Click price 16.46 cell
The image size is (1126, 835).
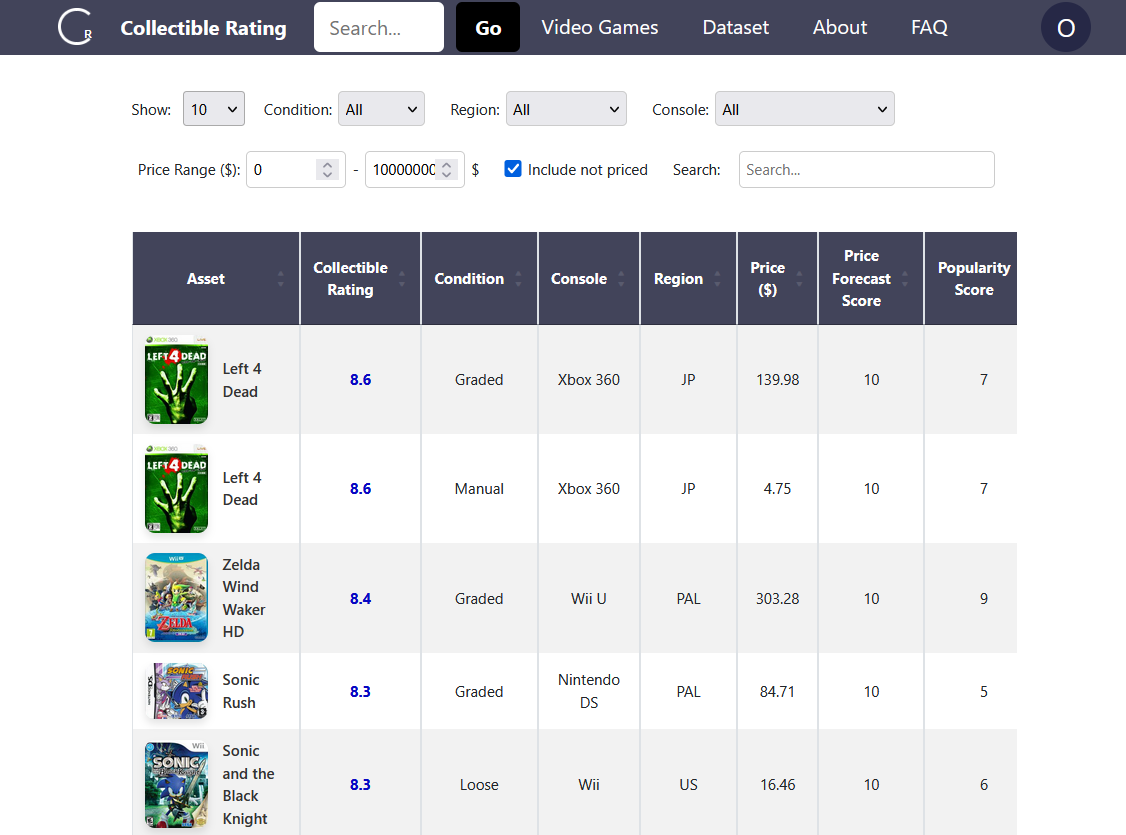click(x=777, y=785)
